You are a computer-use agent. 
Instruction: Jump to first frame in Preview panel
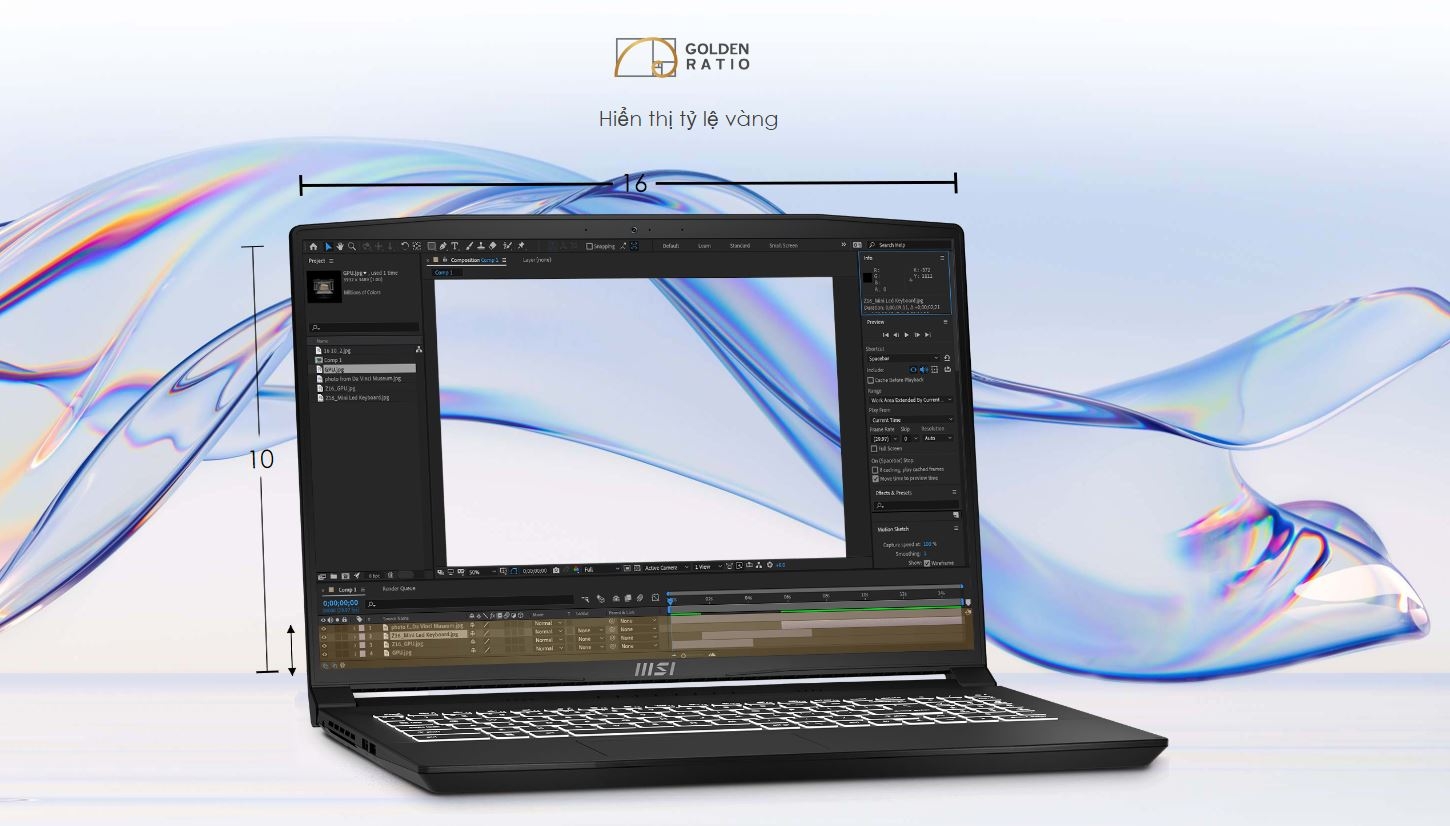886,335
